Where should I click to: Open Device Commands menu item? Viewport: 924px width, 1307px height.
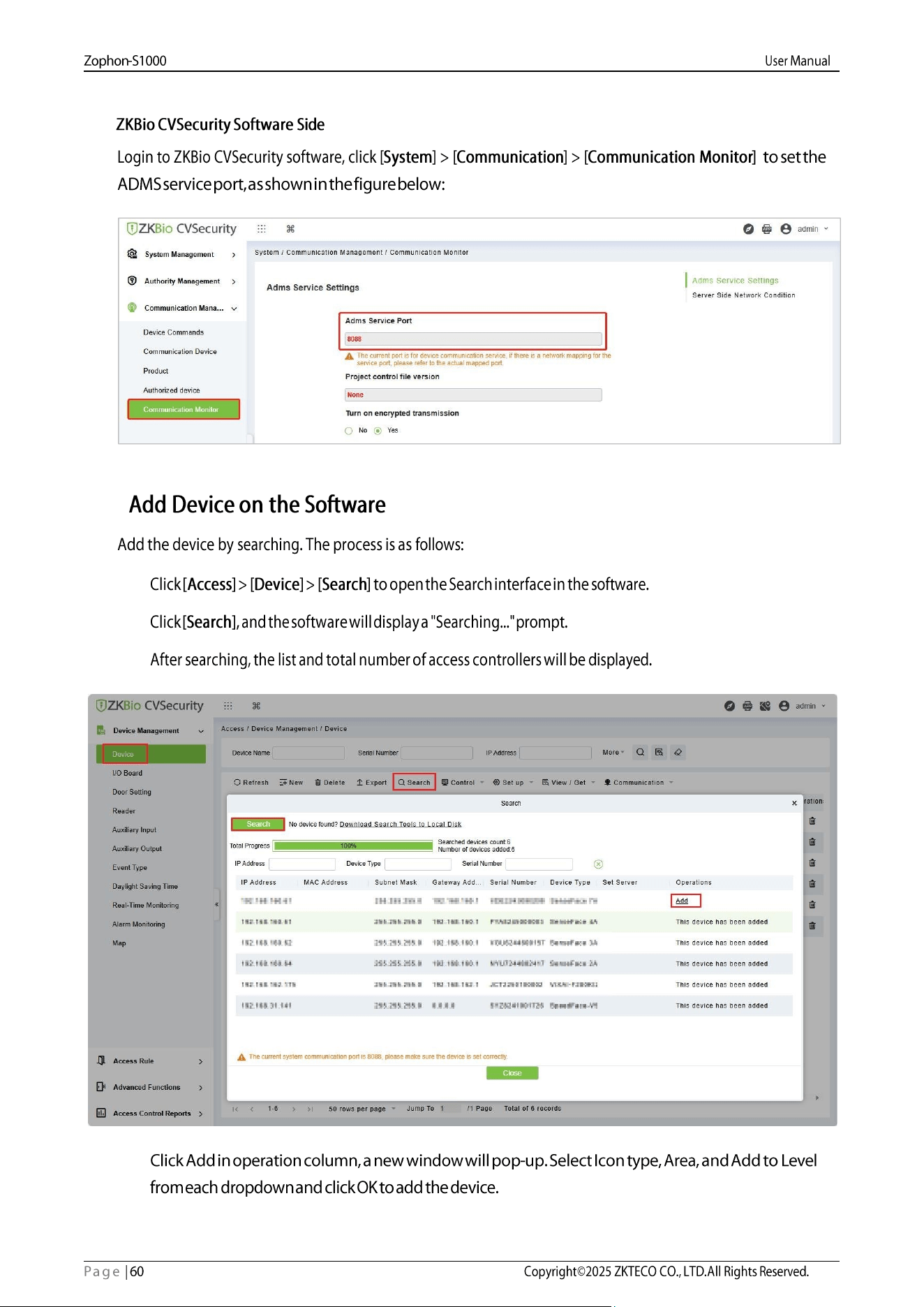tap(174, 332)
